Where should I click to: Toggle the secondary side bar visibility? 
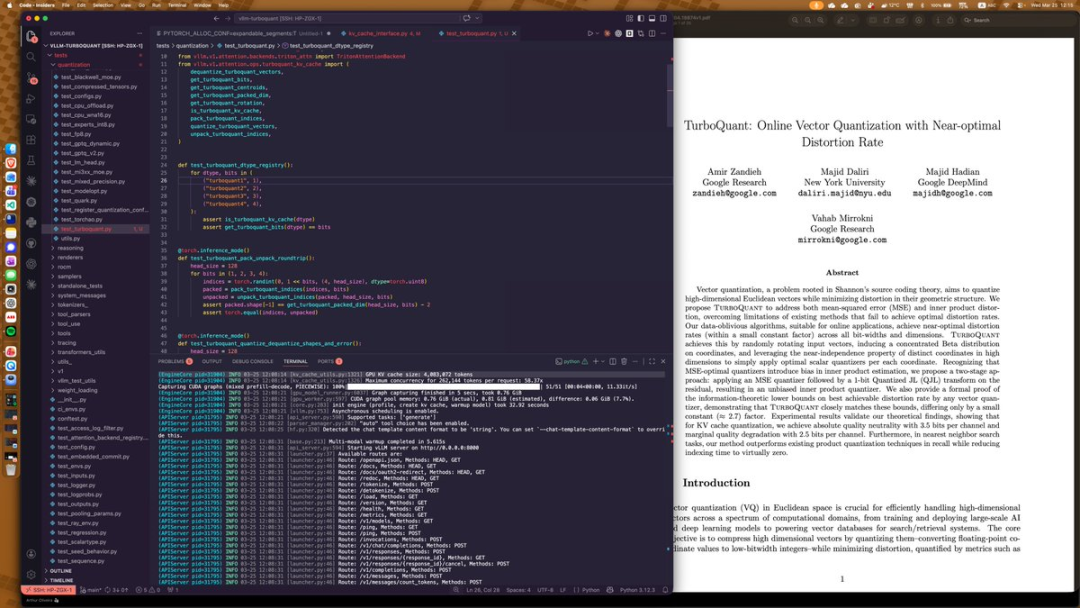coord(663,19)
